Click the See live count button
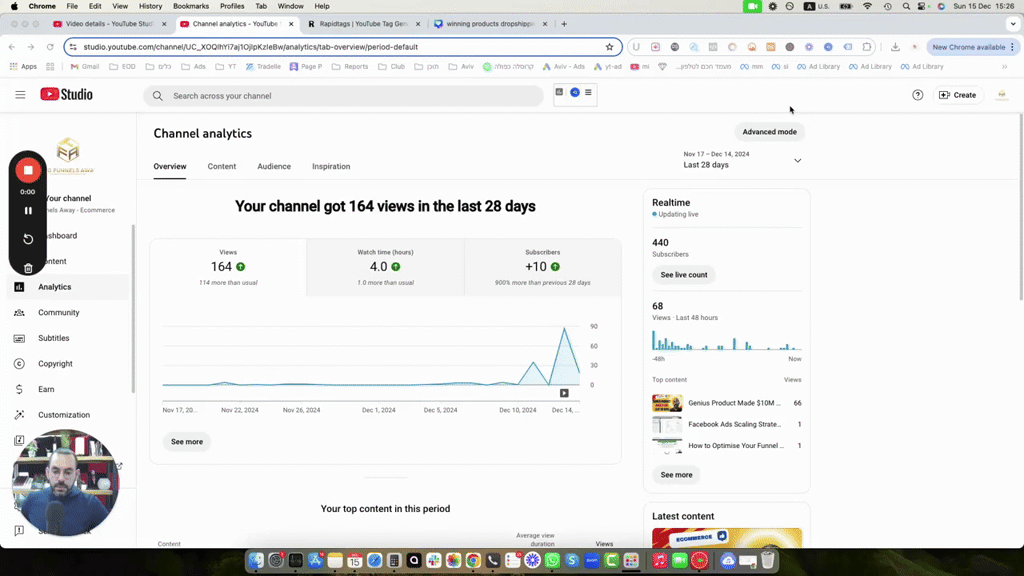 pyautogui.click(x=684, y=275)
